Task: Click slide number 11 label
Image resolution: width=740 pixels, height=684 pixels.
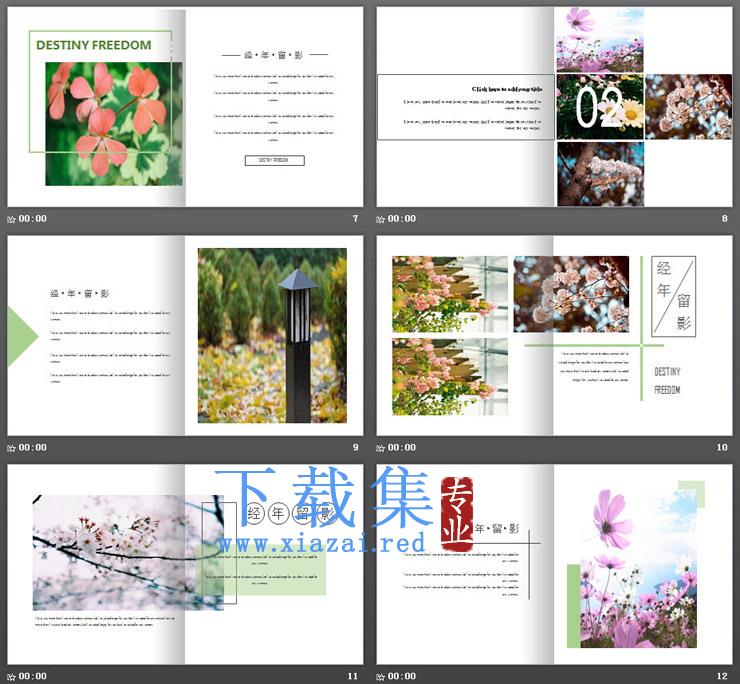Action: click(x=353, y=676)
